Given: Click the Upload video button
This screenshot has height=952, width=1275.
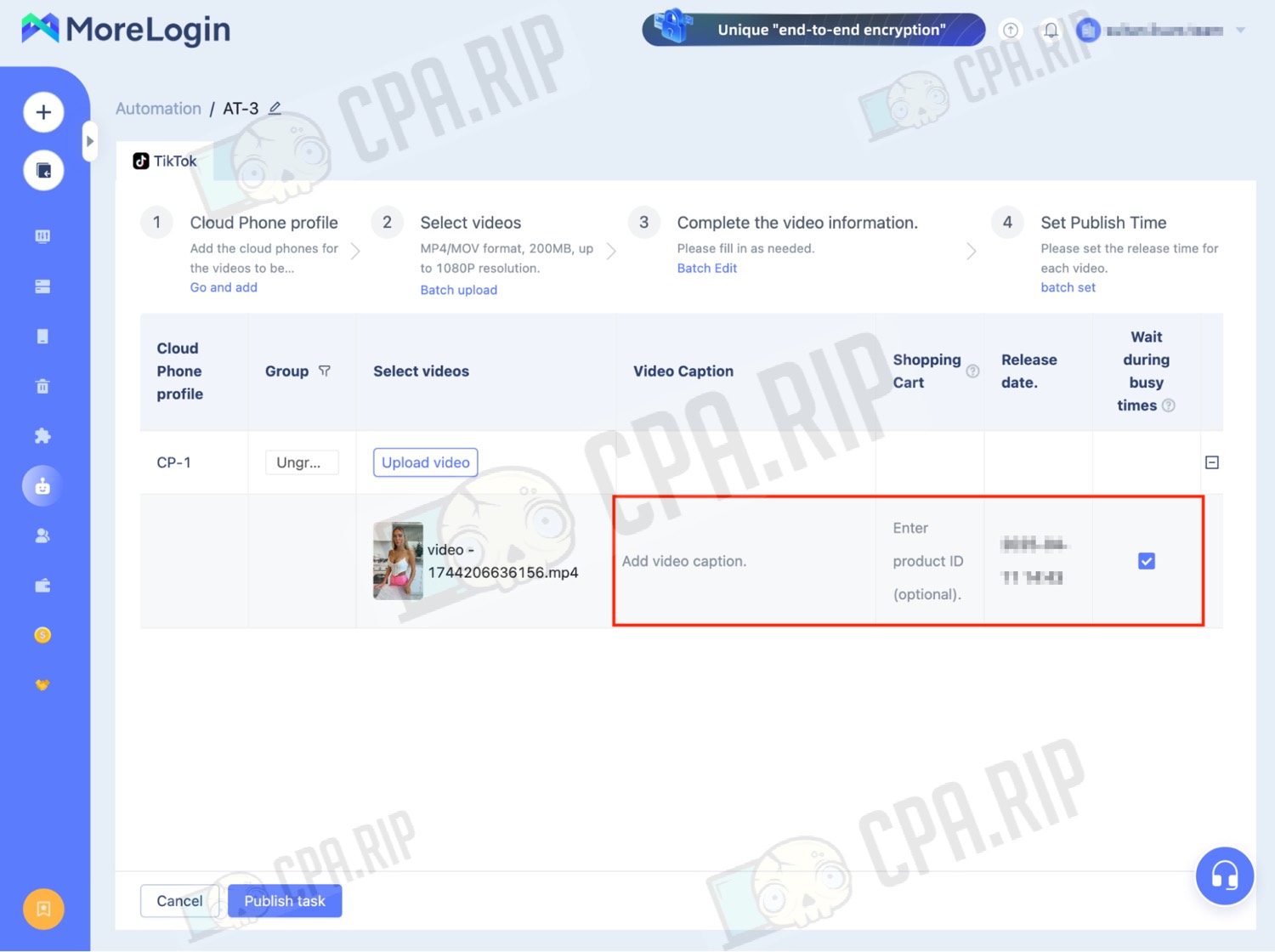Looking at the screenshot, I should pyautogui.click(x=425, y=462).
